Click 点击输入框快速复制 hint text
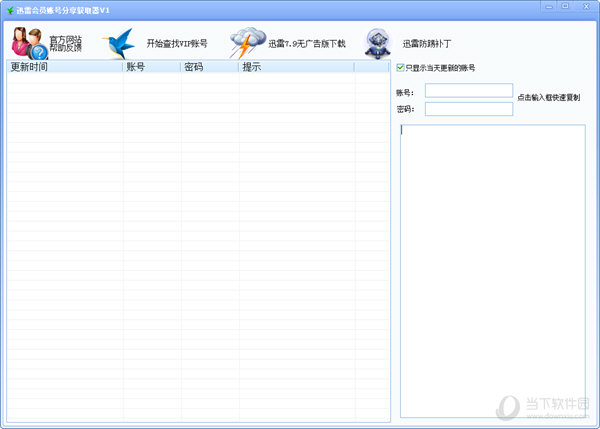This screenshot has width=600, height=429. (x=549, y=98)
